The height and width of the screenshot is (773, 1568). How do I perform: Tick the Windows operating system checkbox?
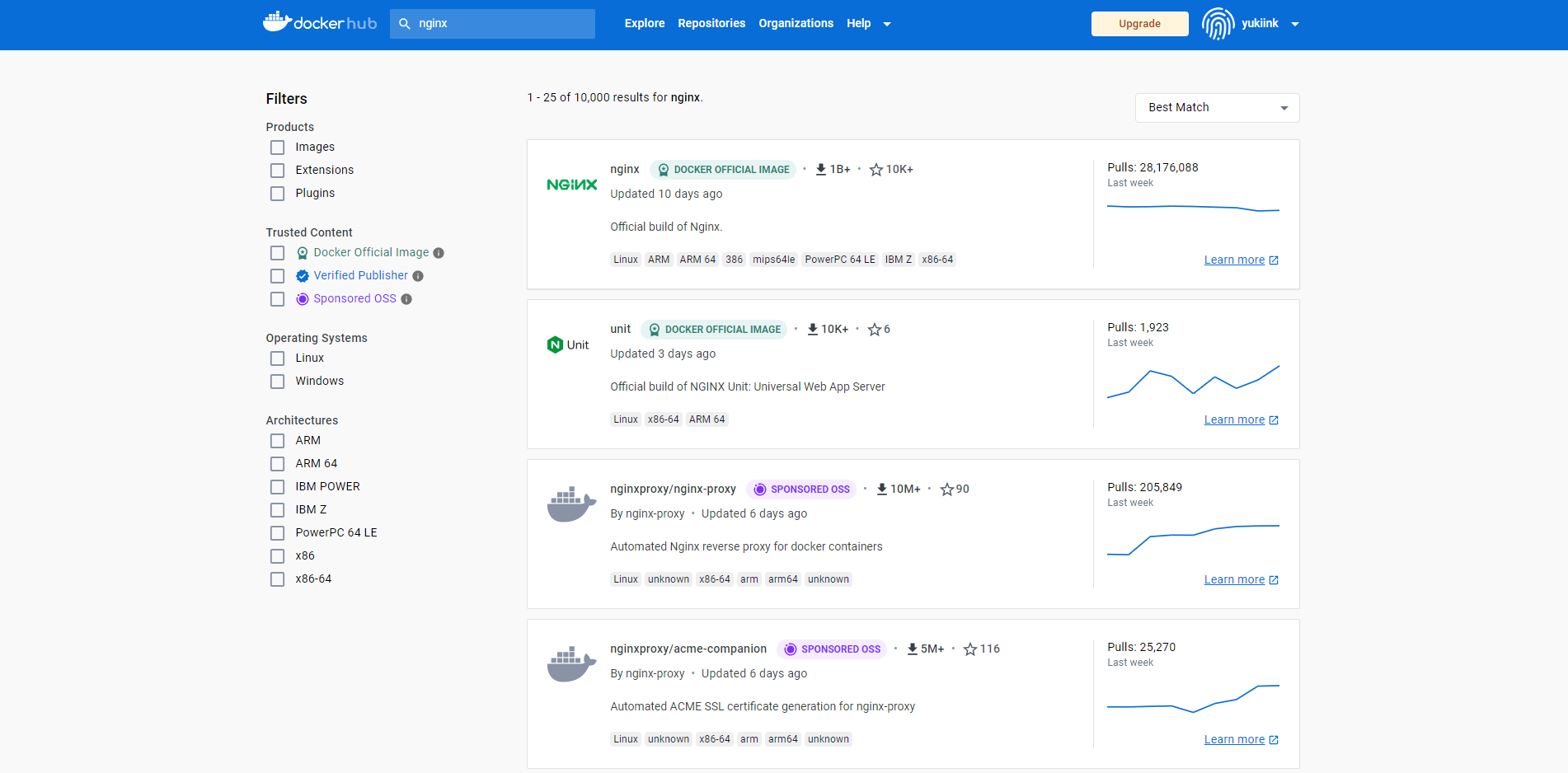[x=278, y=382]
